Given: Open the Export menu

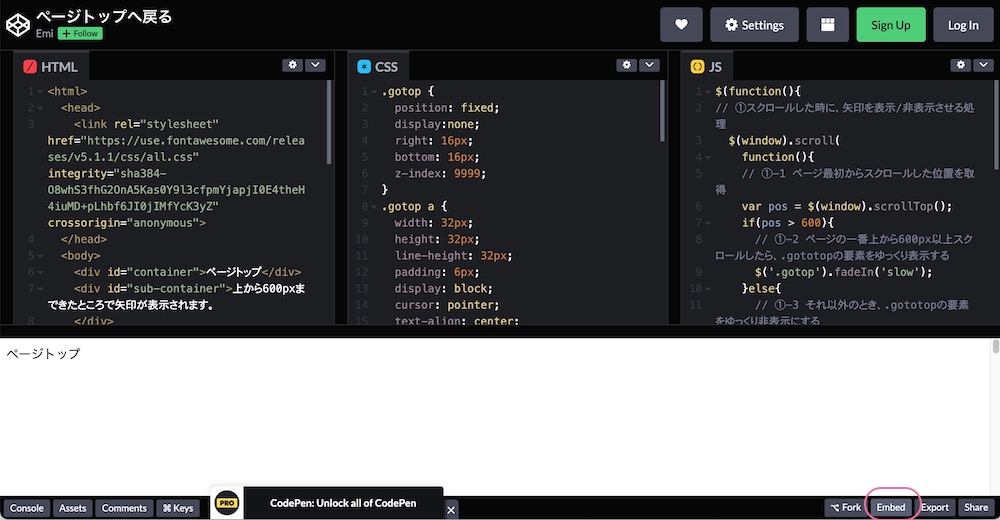Looking at the screenshot, I should 935,507.
